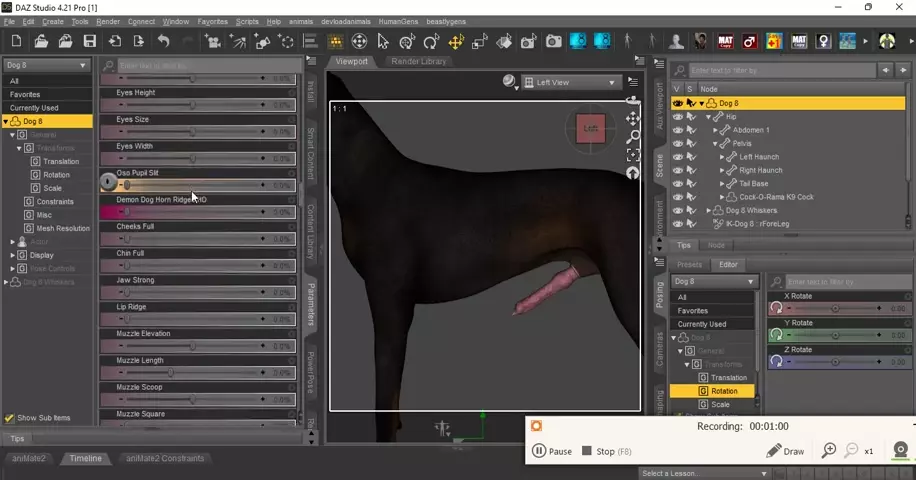916x480 pixels.
Task: Switch to the Render Library tab
Action: click(x=419, y=61)
